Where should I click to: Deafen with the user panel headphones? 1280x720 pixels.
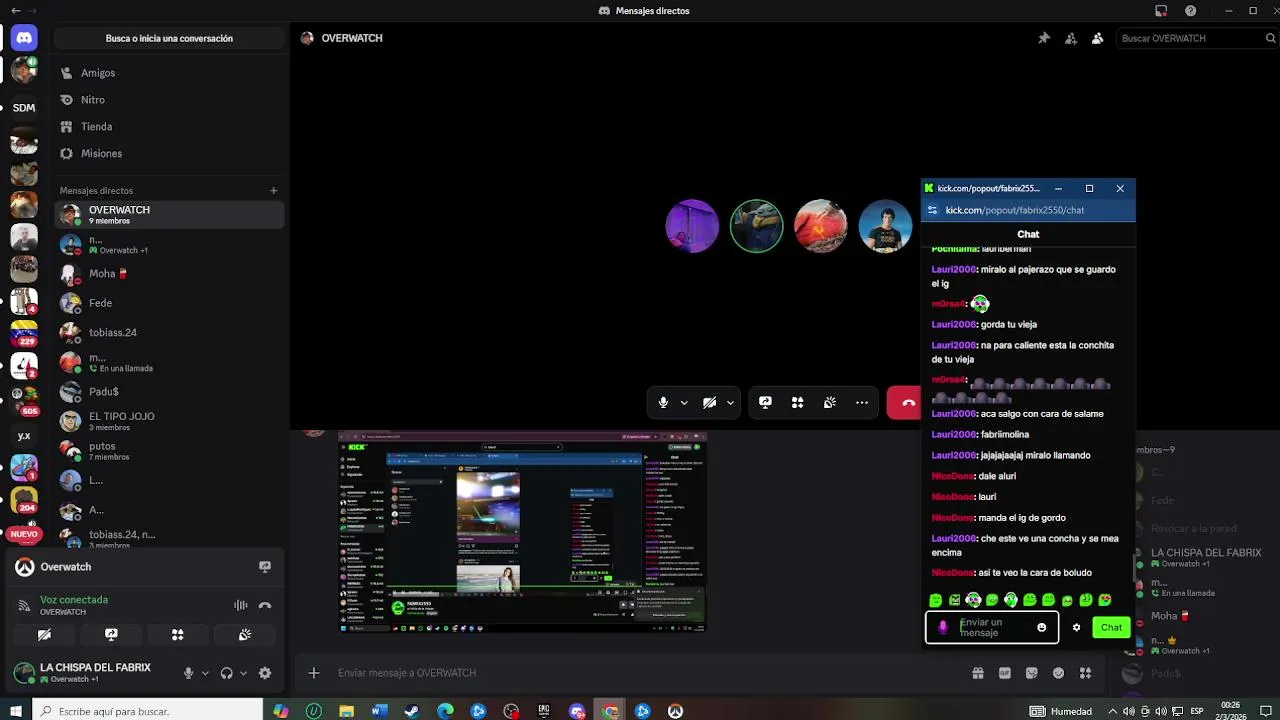point(227,673)
